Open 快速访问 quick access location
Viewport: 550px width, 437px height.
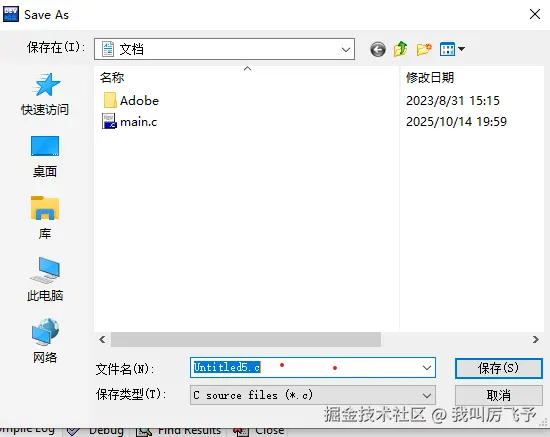(x=45, y=94)
